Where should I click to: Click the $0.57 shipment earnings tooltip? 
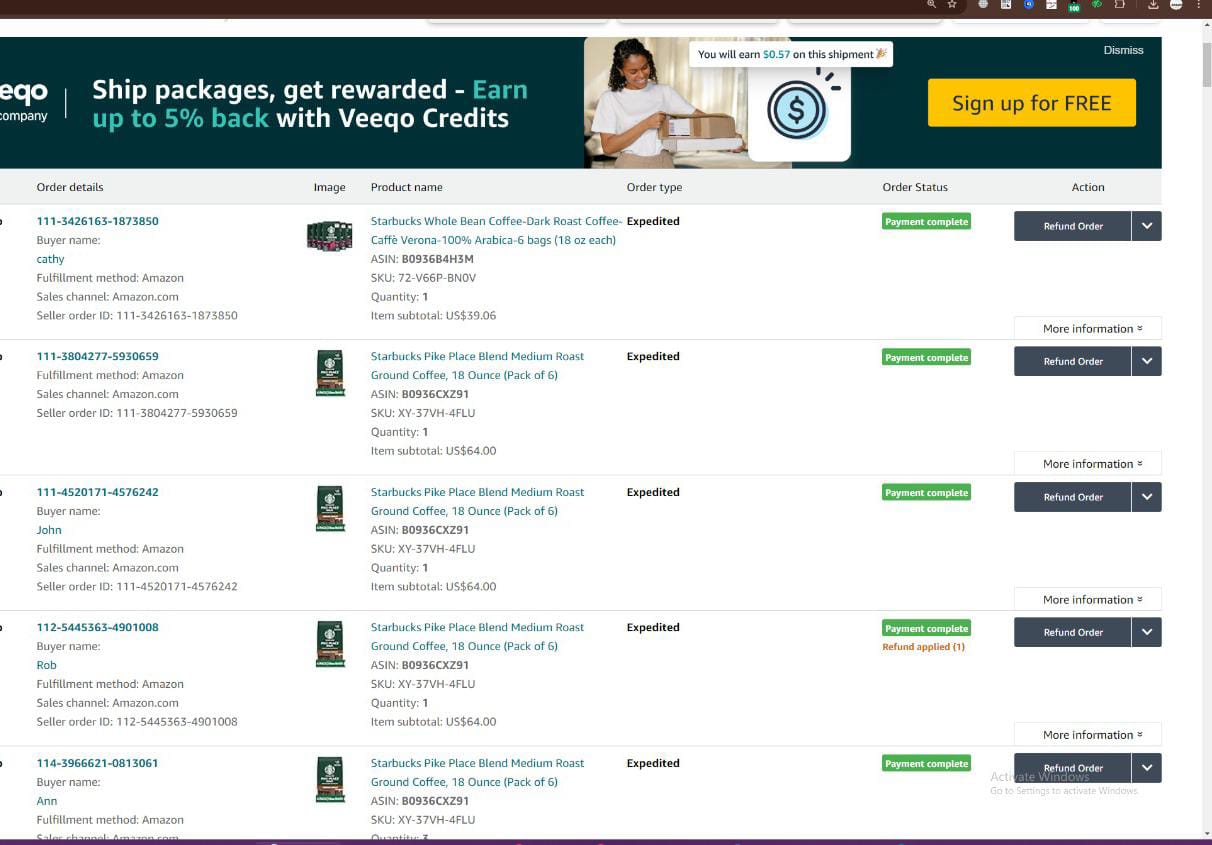pyautogui.click(x=791, y=54)
